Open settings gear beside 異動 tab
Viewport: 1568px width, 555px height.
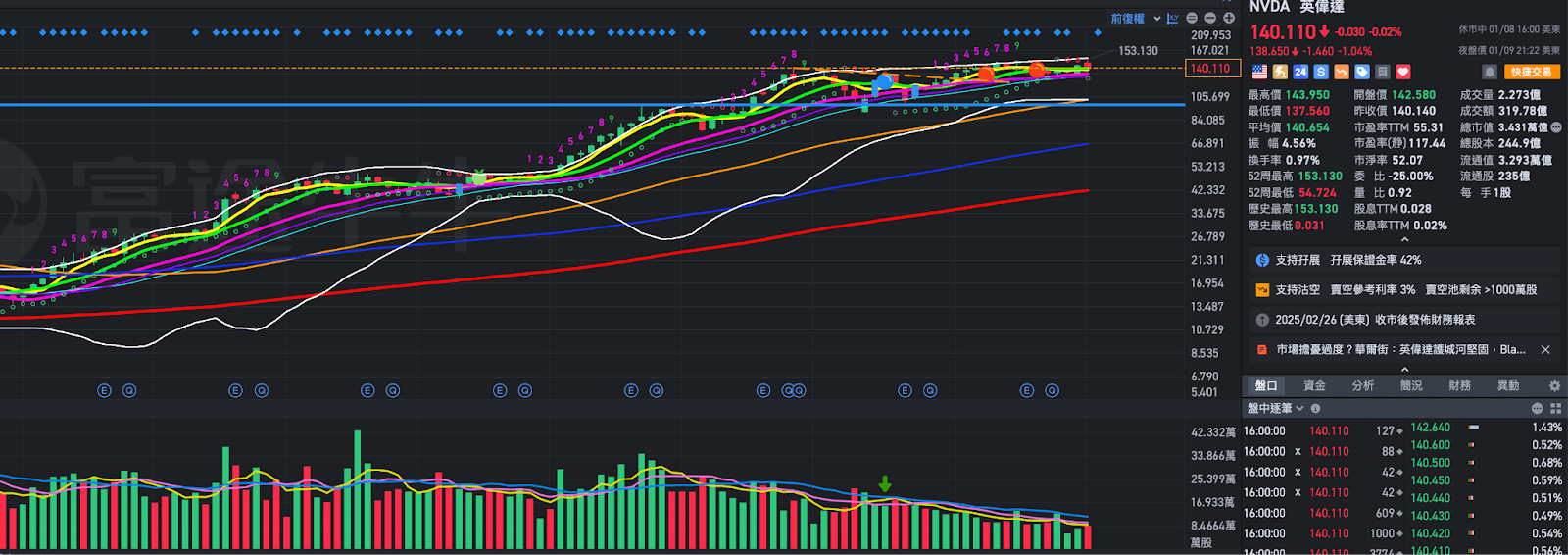click(1554, 385)
